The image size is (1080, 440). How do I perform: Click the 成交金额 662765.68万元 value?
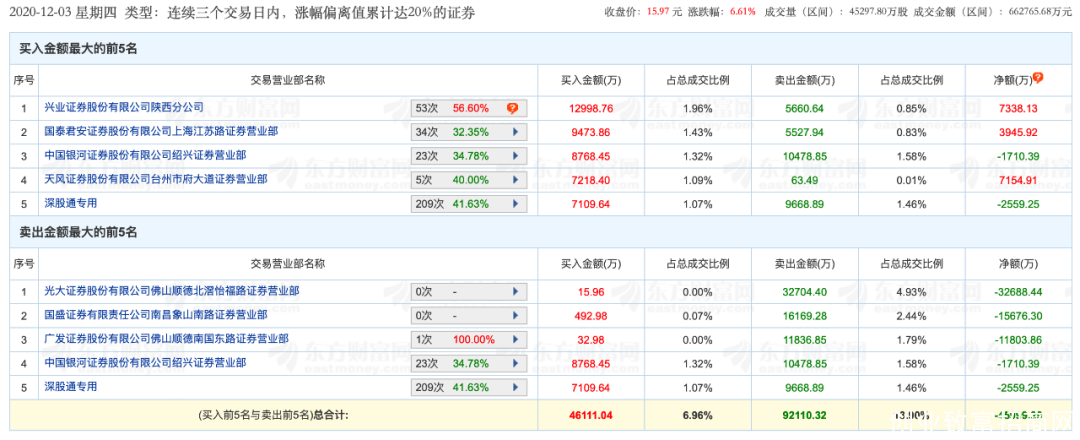click(x=1040, y=12)
